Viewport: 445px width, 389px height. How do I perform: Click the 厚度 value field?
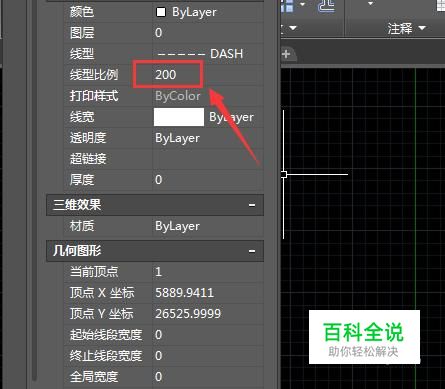[x=208, y=180]
